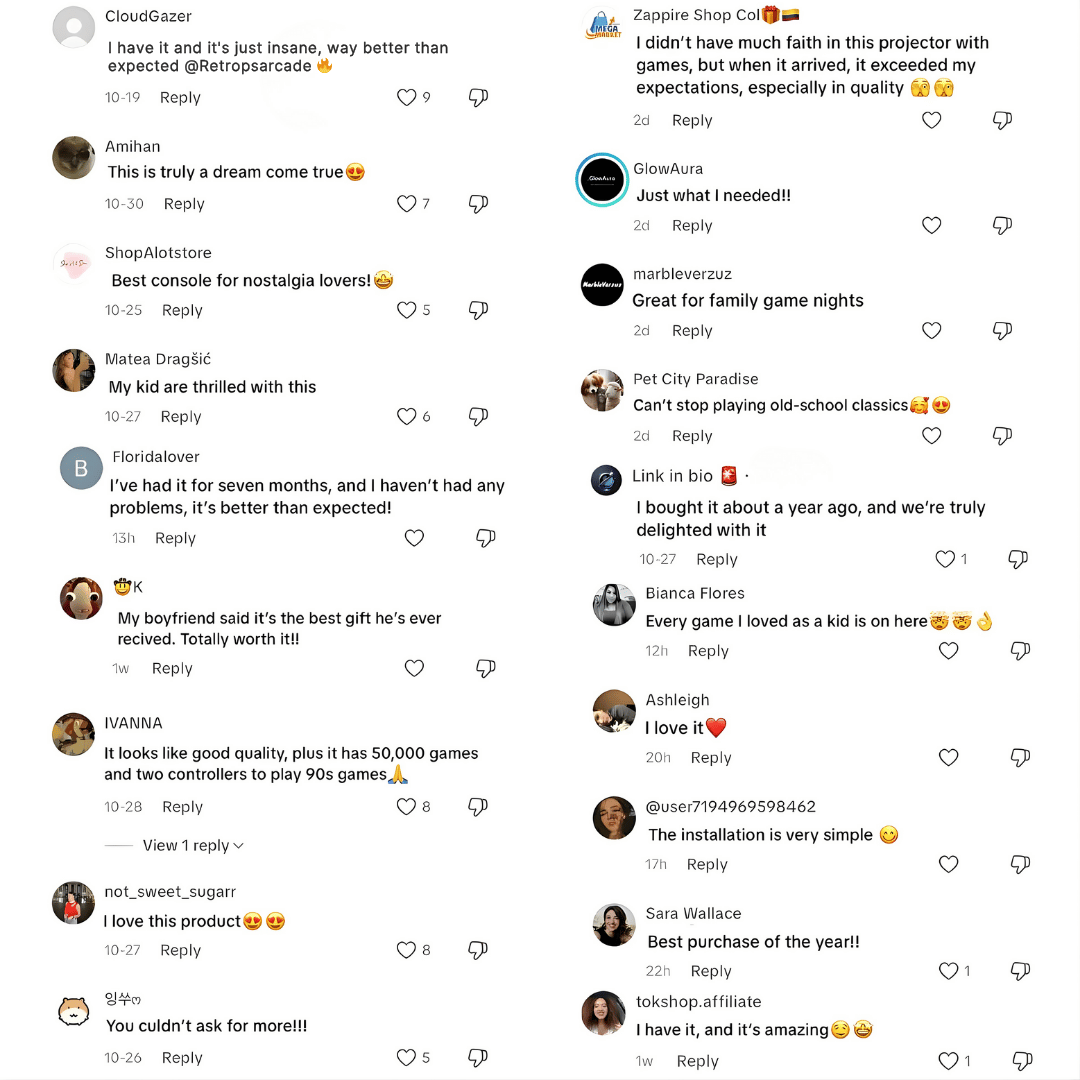Reply to the Link in bio comment

tap(716, 560)
